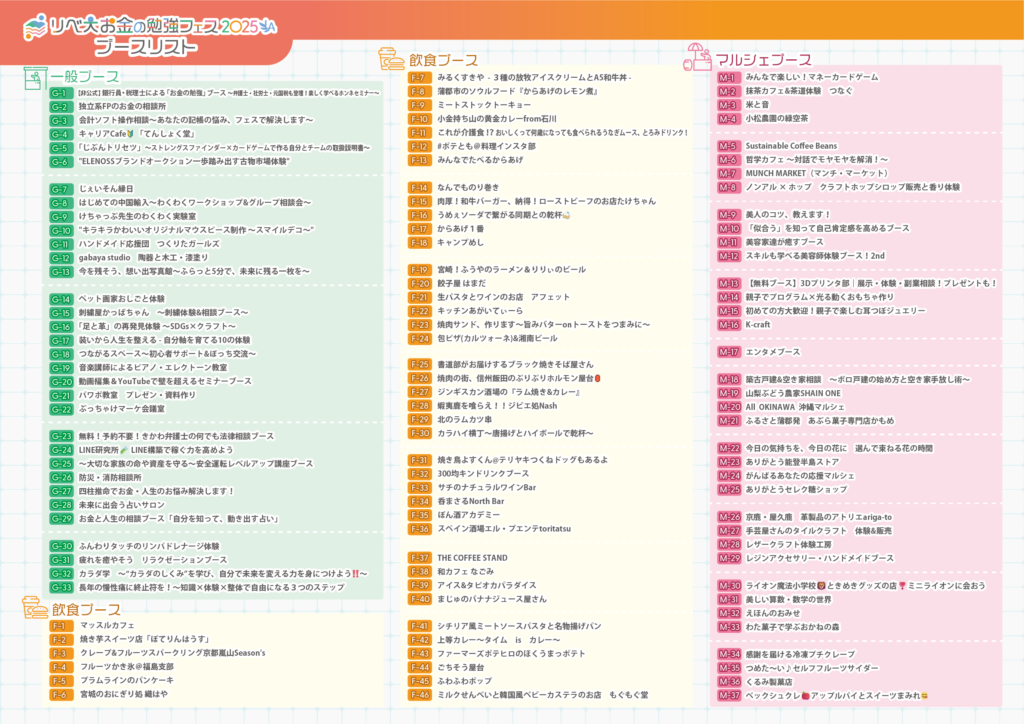
Task: Click 米と音 in マルシェブース
Action: pyautogui.click(x=743, y=104)
